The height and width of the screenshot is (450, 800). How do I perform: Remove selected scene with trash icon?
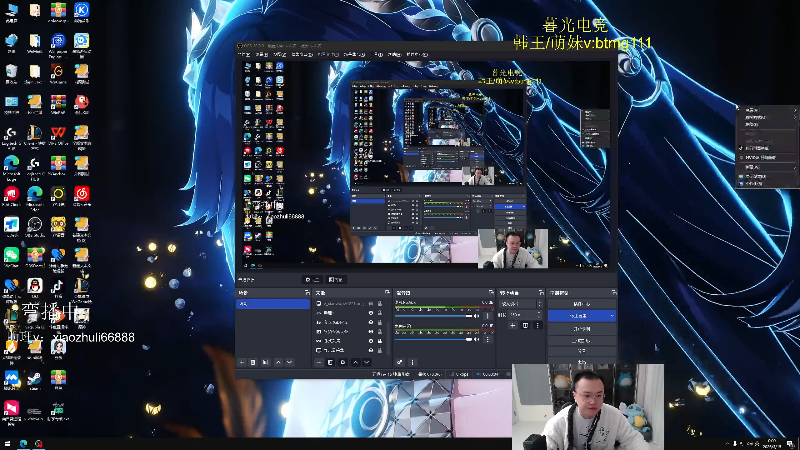(253, 362)
